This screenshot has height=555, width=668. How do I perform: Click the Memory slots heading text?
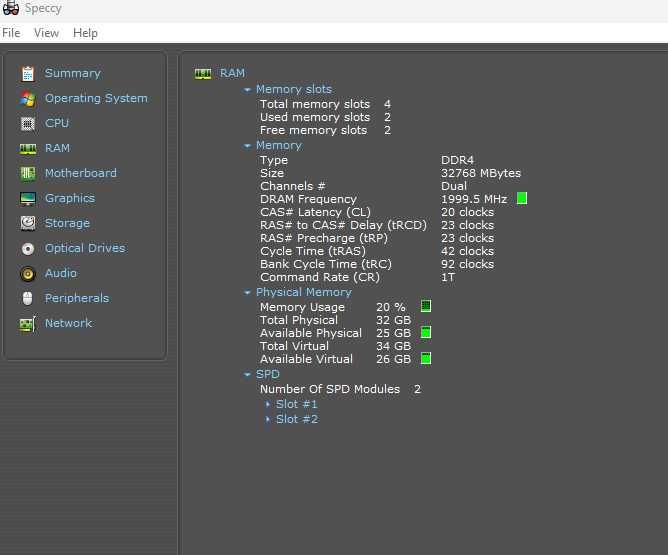click(x=294, y=89)
